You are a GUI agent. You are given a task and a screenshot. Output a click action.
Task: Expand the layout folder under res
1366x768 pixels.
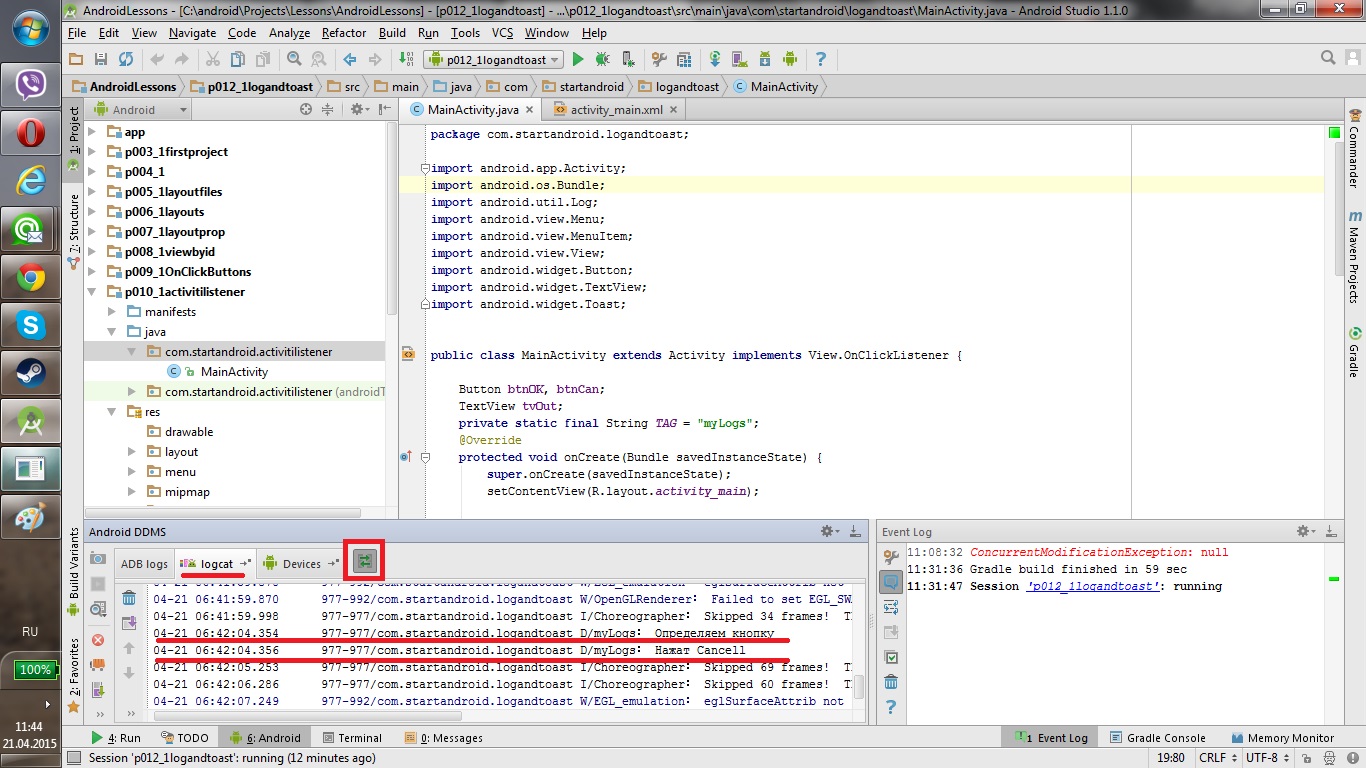pos(132,452)
